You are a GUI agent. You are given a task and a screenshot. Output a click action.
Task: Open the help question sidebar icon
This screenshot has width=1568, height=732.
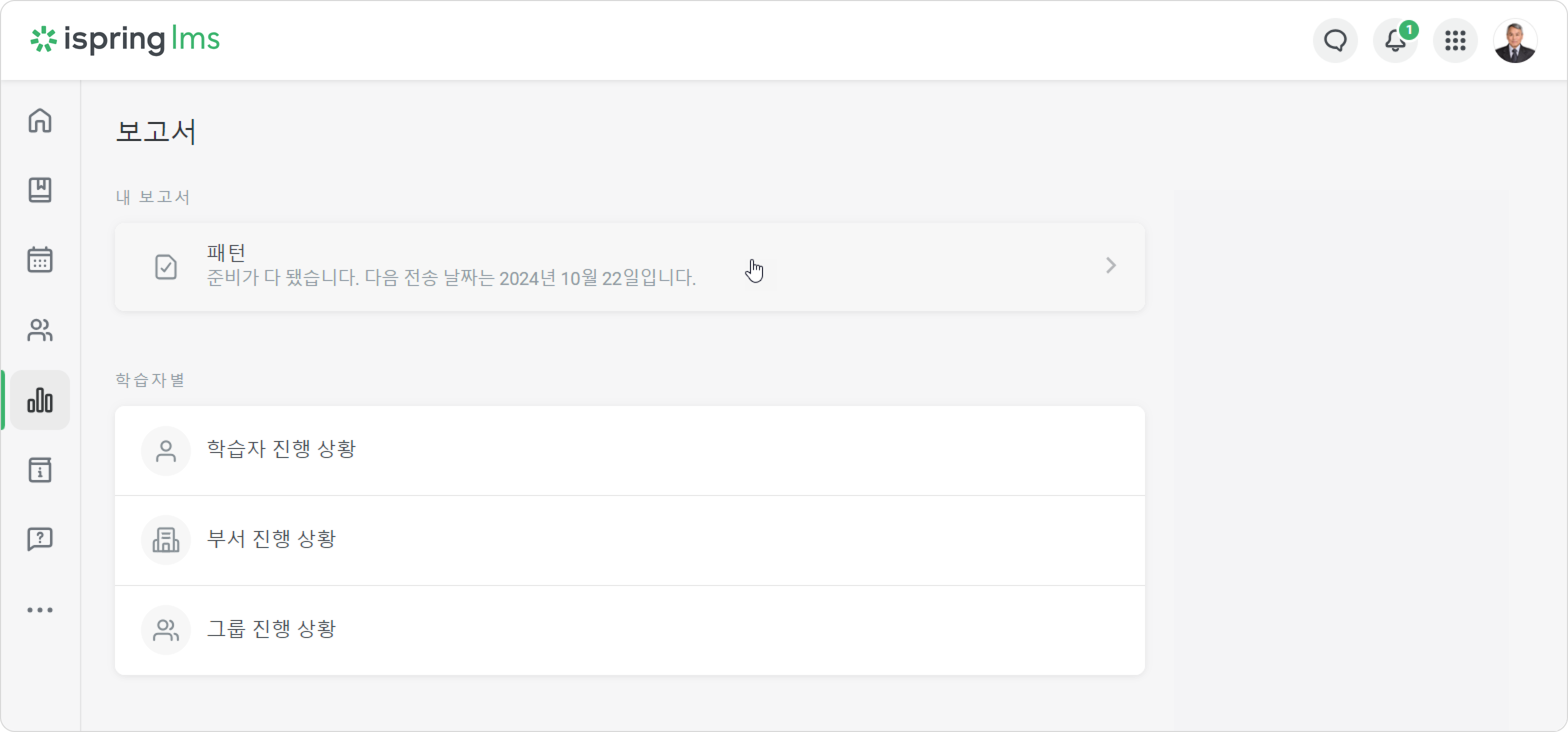(x=40, y=539)
